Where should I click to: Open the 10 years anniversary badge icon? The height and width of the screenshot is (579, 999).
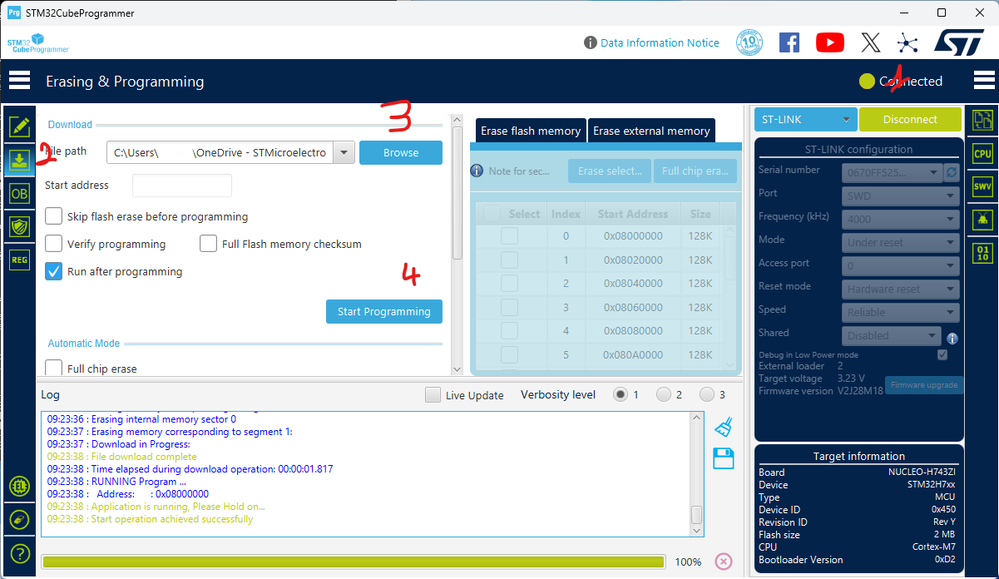pyautogui.click(x=749, y=43)
